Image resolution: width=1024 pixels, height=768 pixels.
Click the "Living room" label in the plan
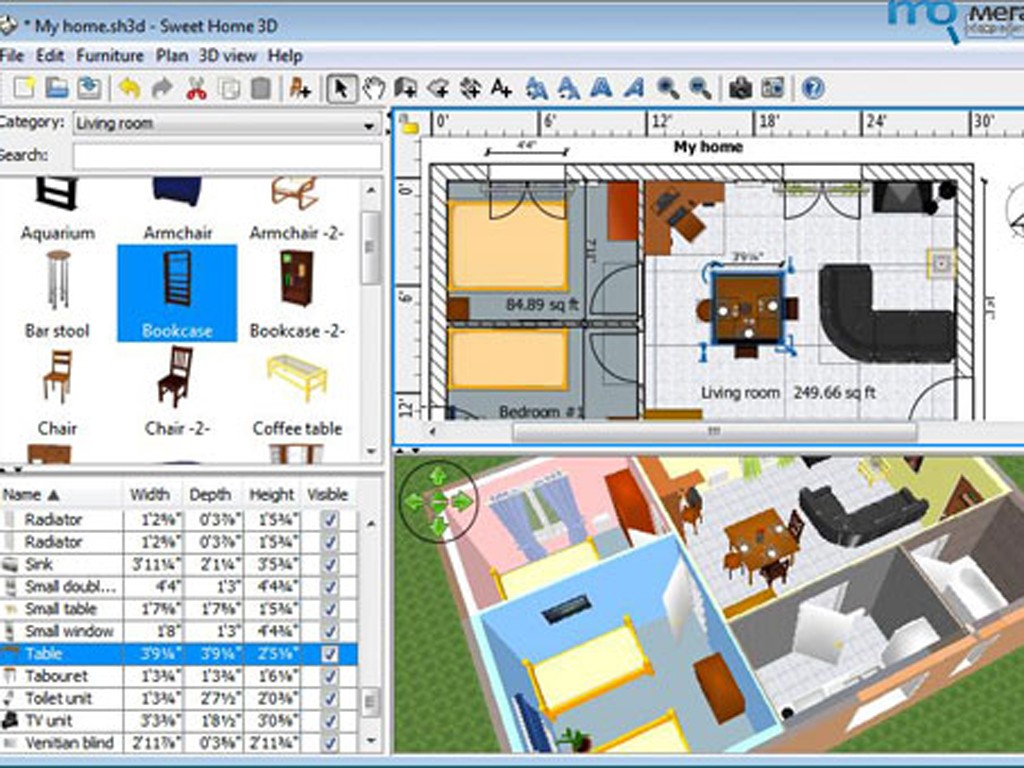tap(740, 393)
